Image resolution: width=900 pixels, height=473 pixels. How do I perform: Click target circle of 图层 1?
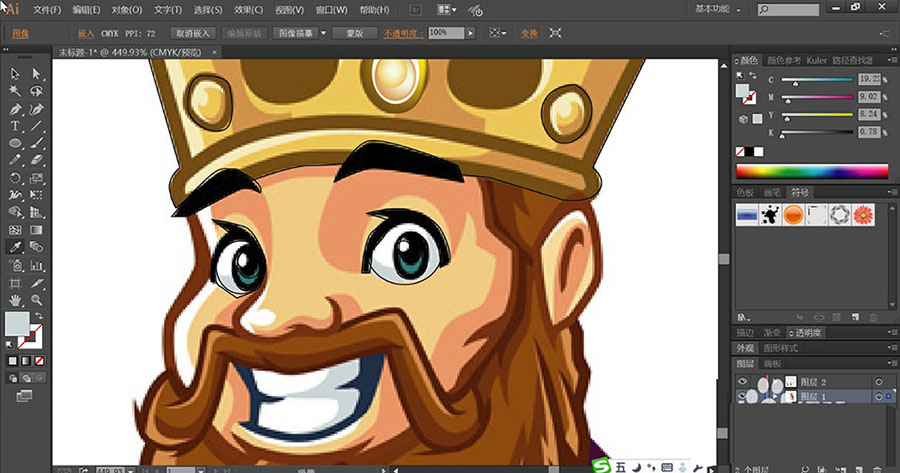pos(879,397)
